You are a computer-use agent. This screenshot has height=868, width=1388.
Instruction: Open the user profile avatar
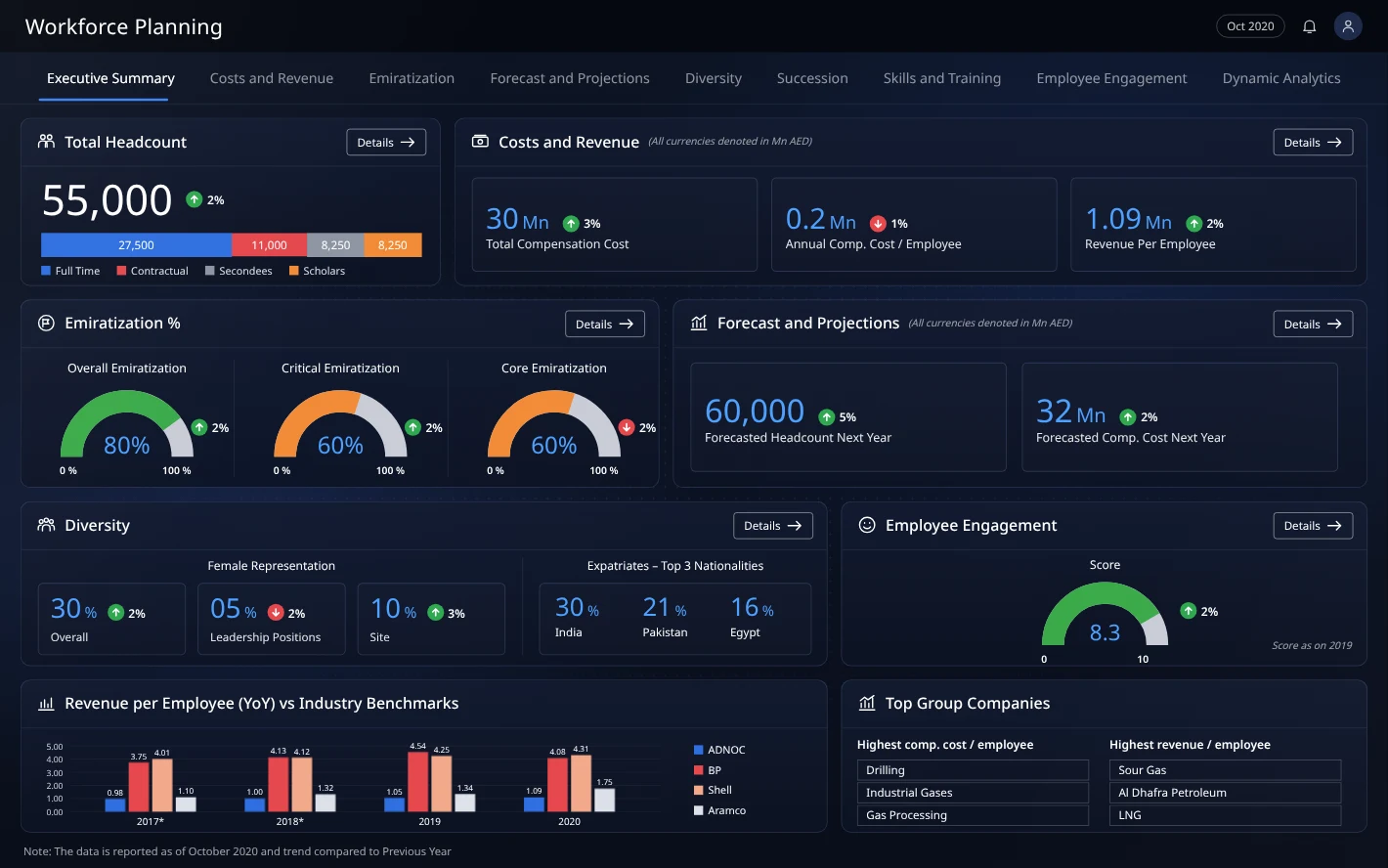1348,26
